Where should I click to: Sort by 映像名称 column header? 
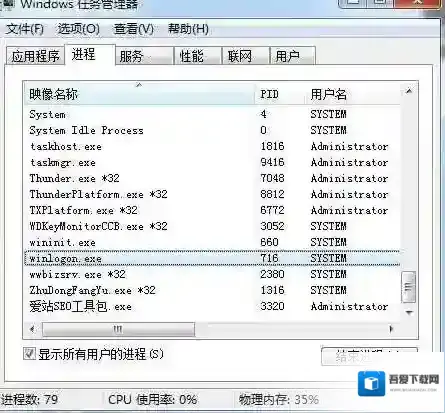coord(139,94)
